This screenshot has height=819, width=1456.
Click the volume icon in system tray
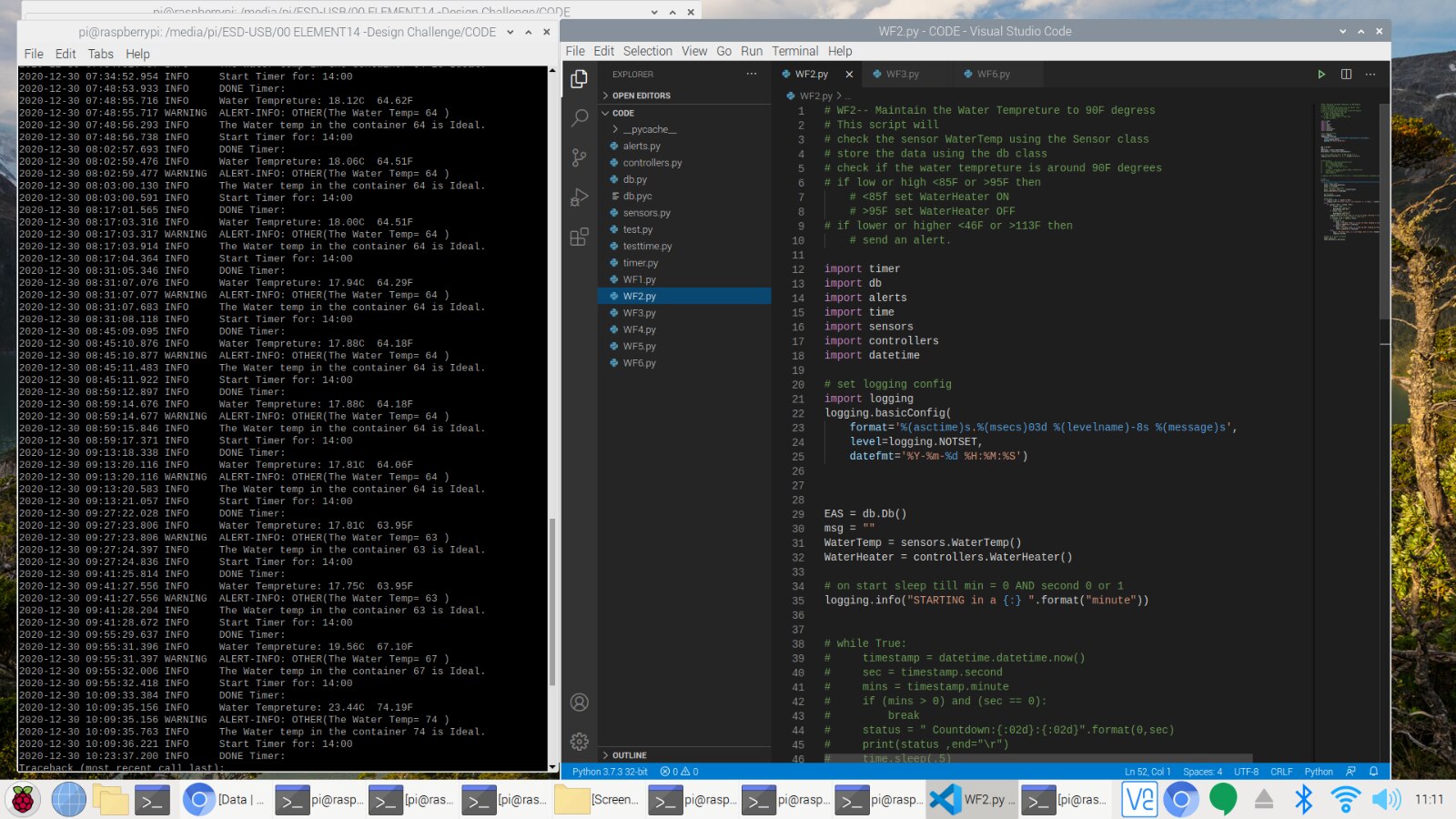pos(1386,800)
